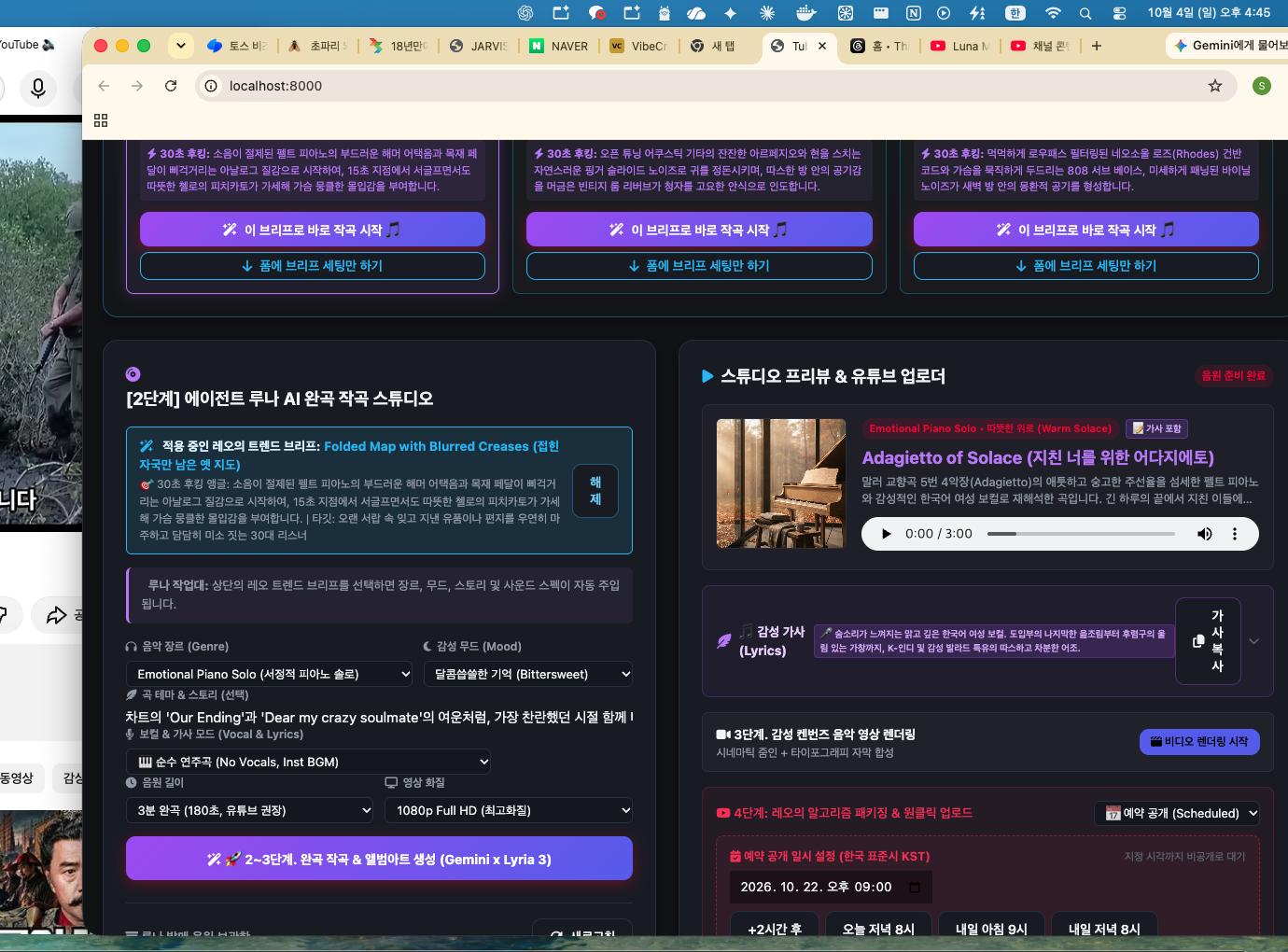
Task: Click Gemini에게 물어보기 button
Action: tap(1230, 45)
